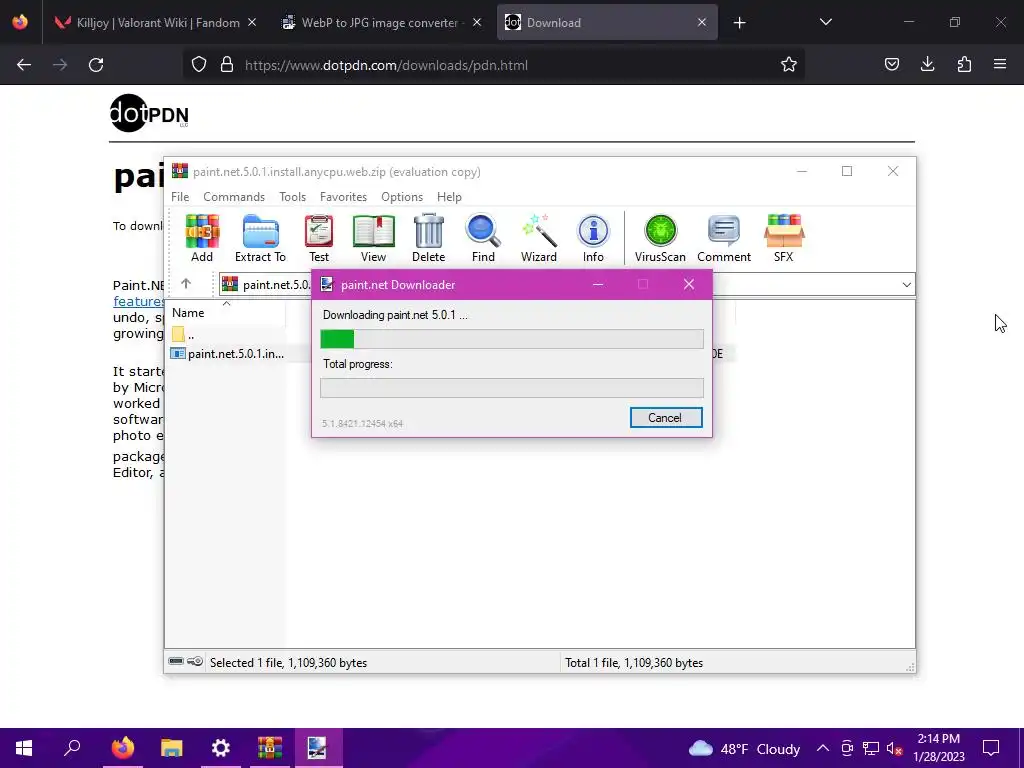Open Firefox extensions puzzle icon

tap(964, 64)
